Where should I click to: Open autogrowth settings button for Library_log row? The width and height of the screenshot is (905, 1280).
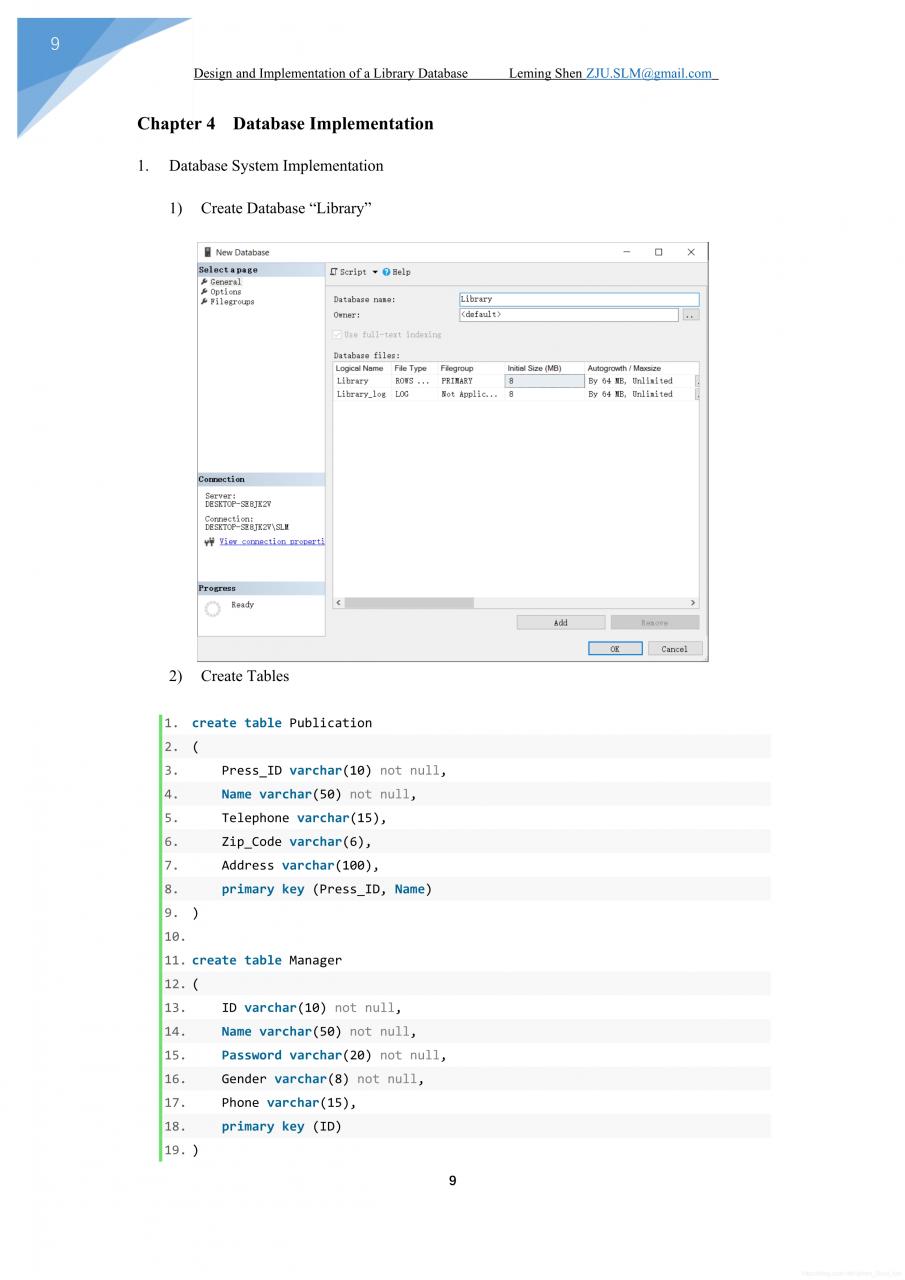697,394
